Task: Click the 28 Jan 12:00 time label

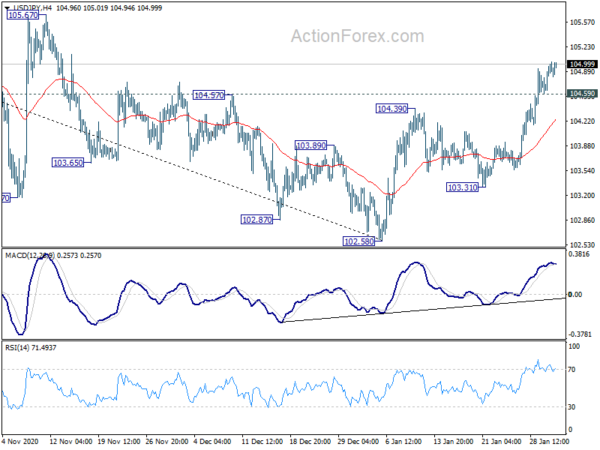Action: pos(550,441)
